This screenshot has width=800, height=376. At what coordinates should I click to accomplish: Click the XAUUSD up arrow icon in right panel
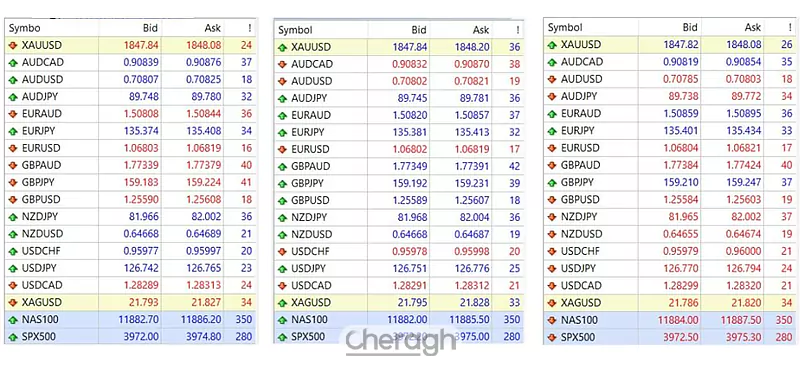click(552, 45)
